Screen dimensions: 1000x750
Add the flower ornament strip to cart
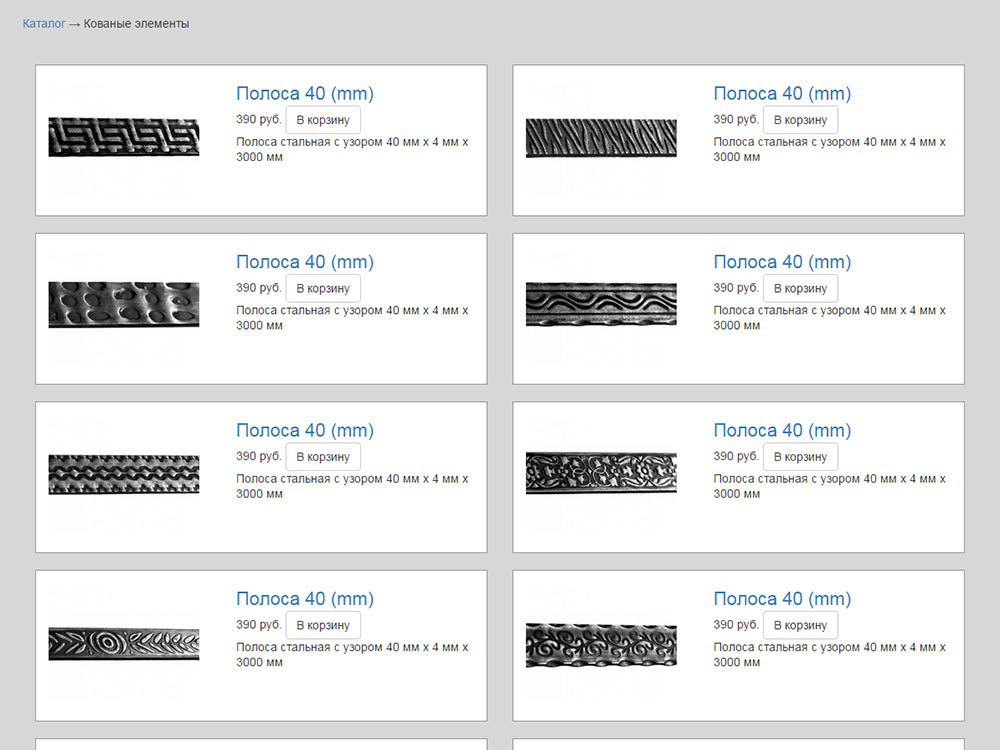coord(800,457)
